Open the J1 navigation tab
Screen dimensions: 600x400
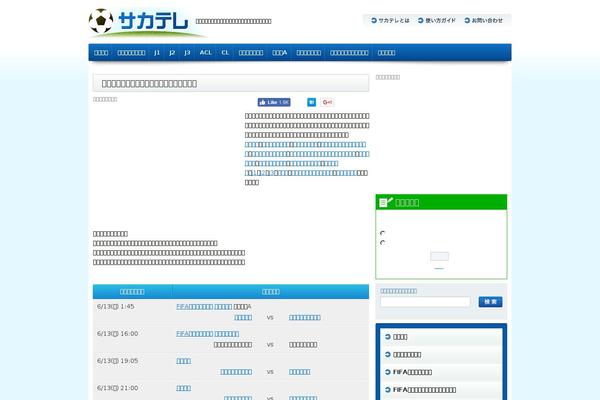pyautogui.click(x=157, y=52)
